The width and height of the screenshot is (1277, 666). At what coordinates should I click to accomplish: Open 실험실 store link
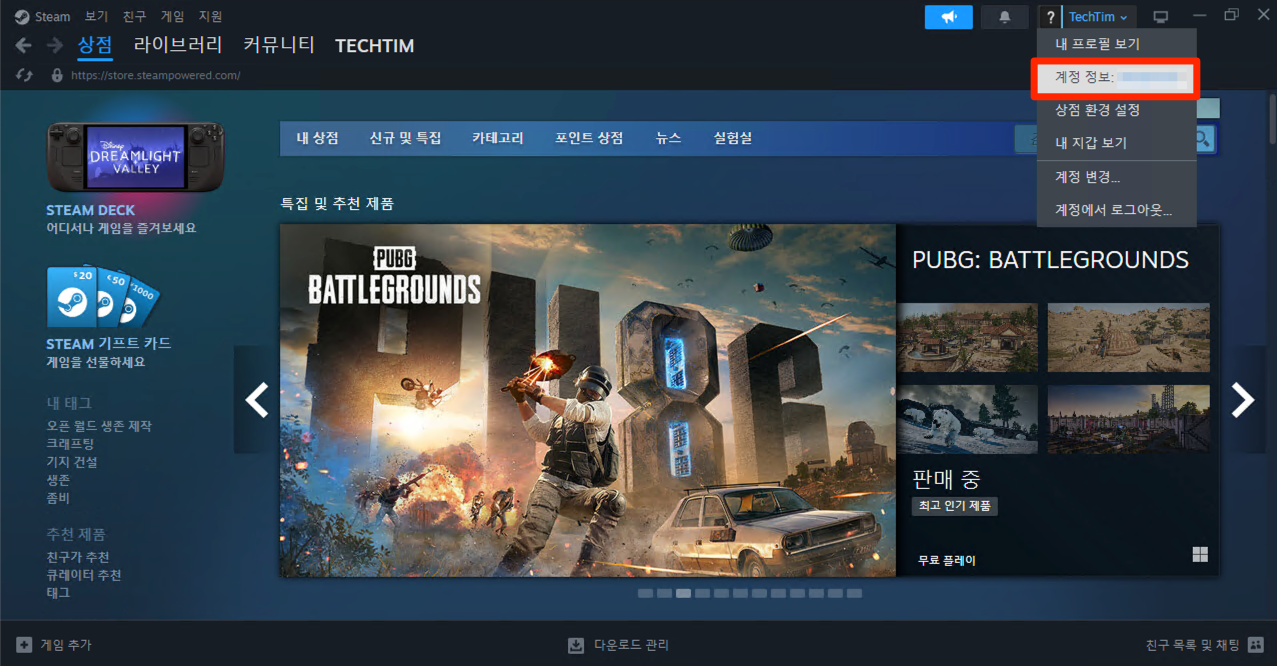732,138
